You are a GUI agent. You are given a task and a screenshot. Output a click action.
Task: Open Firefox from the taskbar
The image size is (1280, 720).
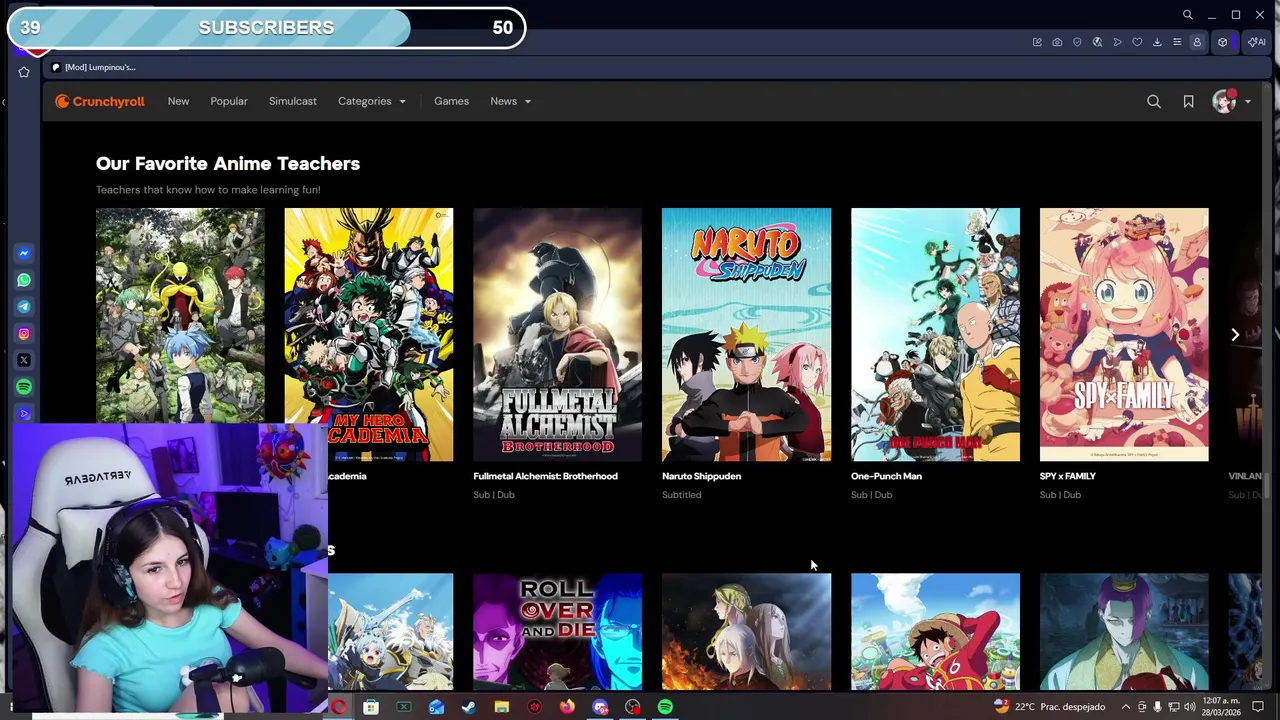pos(567,707)
